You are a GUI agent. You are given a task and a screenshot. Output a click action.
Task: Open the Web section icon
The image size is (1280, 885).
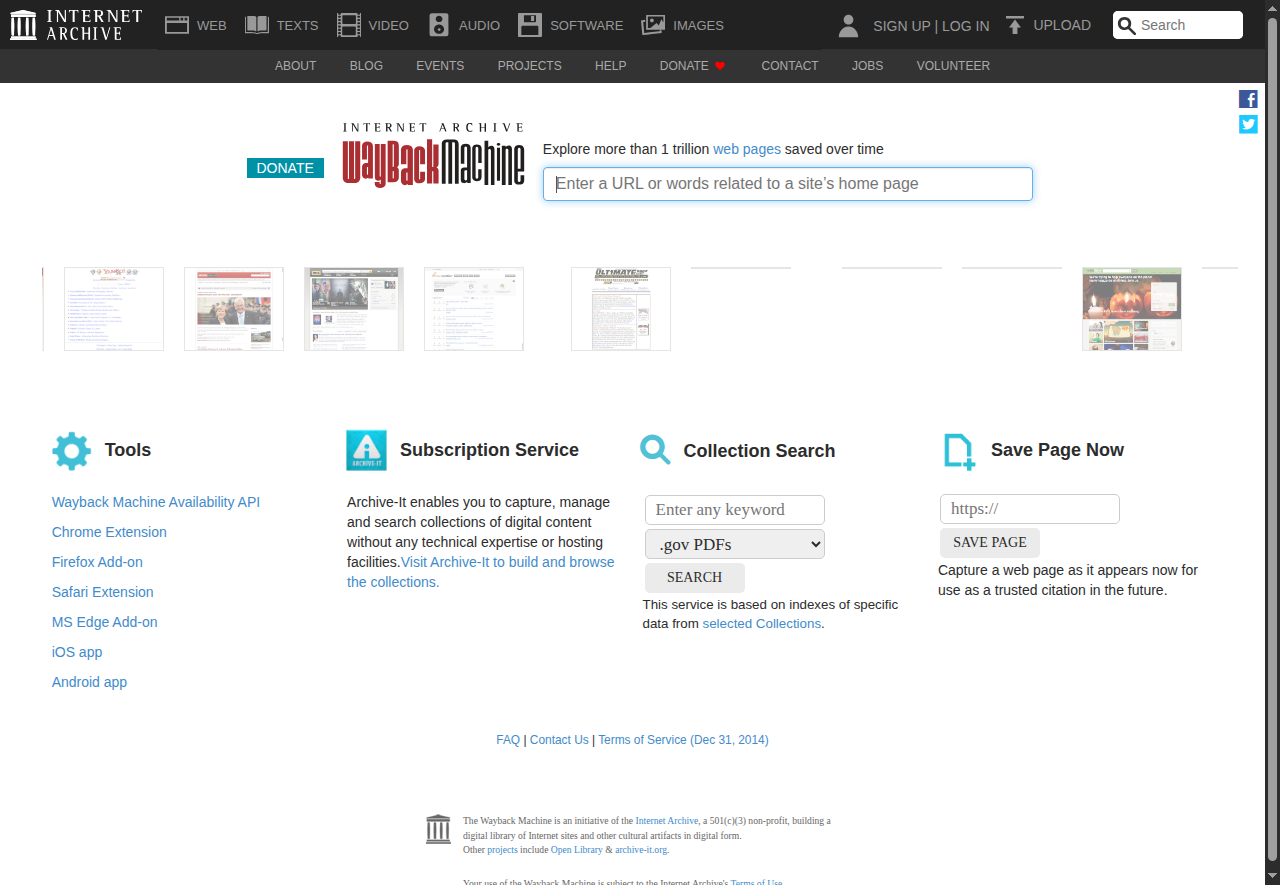pyautogui.click(x=177, y=25)
